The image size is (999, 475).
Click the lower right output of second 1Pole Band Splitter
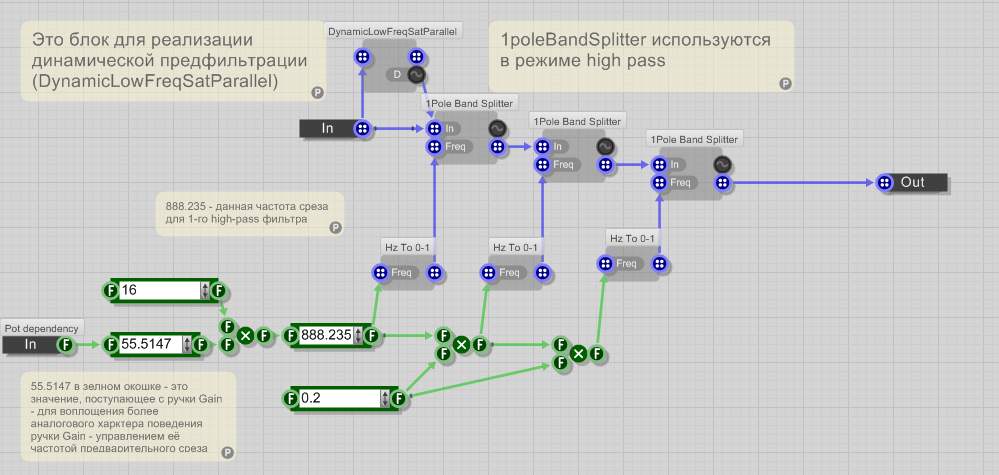click(606, 165)
